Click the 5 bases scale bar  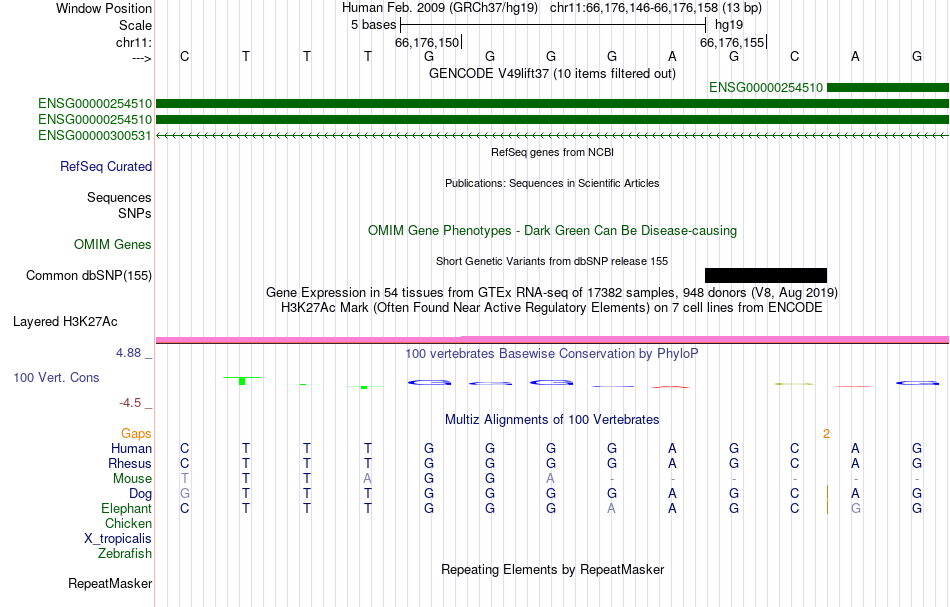tap(553, 25)
